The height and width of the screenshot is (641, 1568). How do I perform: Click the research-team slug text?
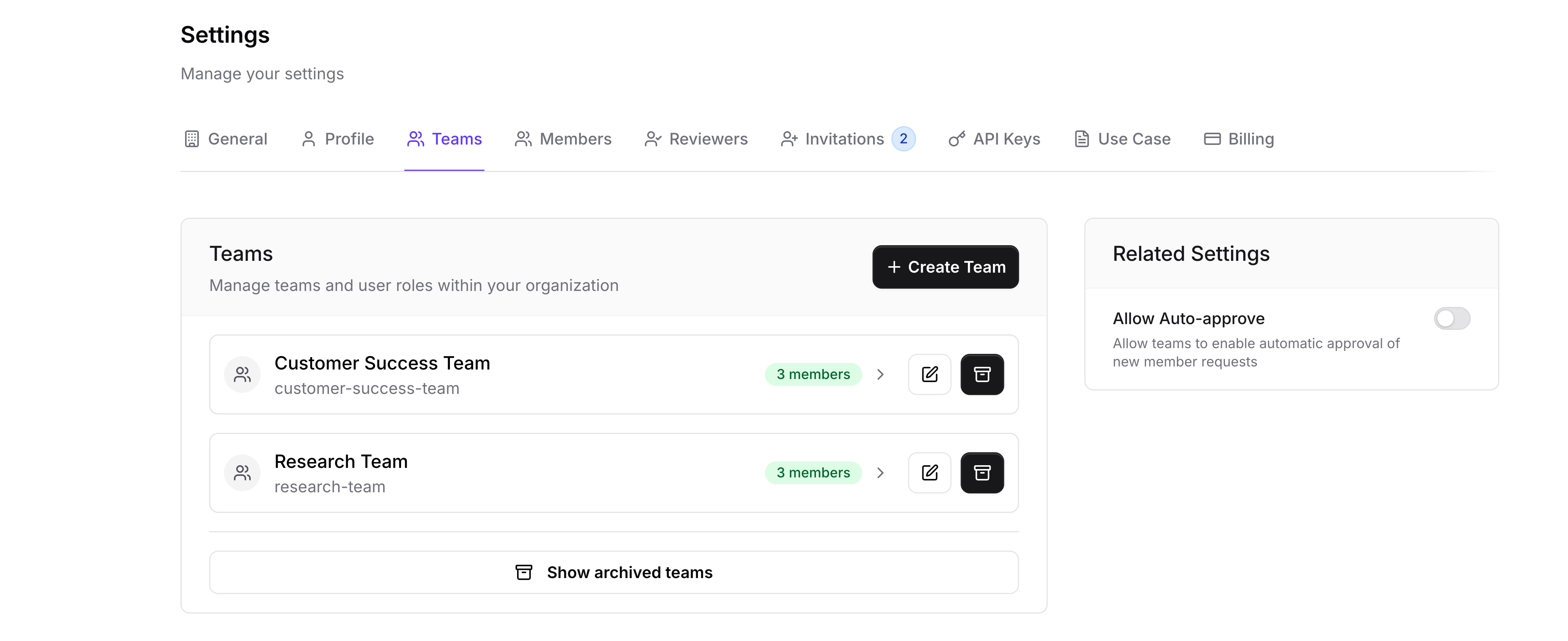click(330, 487)
